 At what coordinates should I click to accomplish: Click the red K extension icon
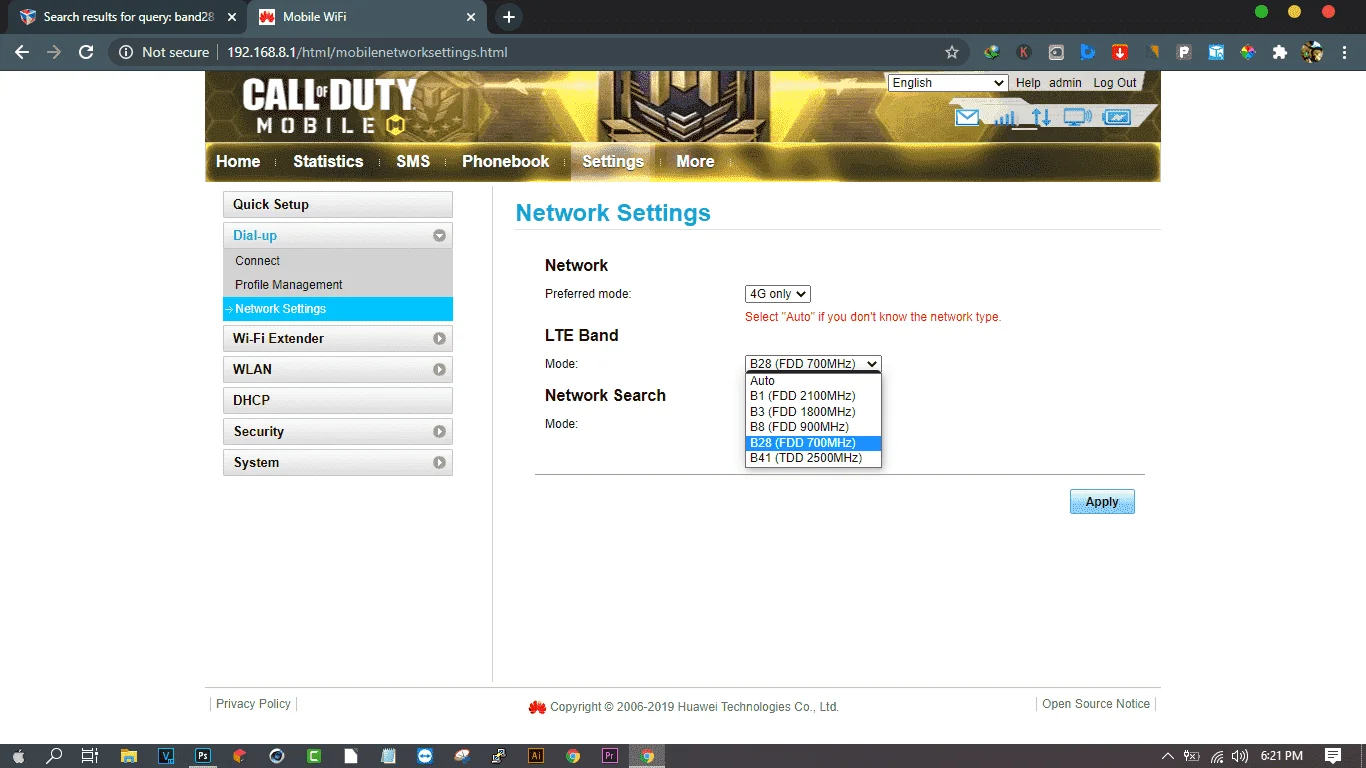click(1024, 52)
